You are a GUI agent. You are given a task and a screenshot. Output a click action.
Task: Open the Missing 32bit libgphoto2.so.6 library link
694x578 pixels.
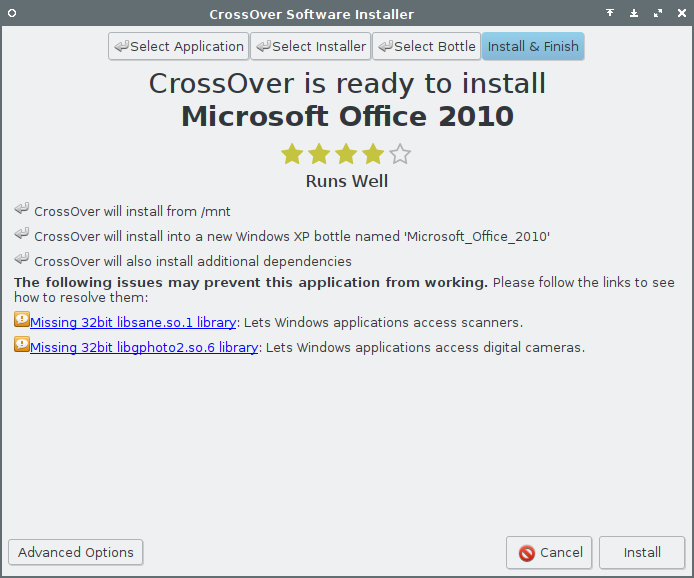tap(144, 347)
